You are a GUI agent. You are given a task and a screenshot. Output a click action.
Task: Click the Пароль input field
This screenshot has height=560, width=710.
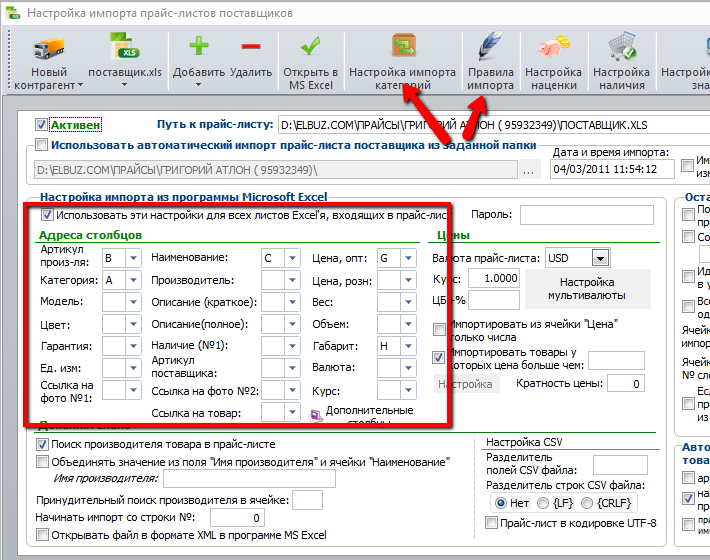tap(587, 215)
